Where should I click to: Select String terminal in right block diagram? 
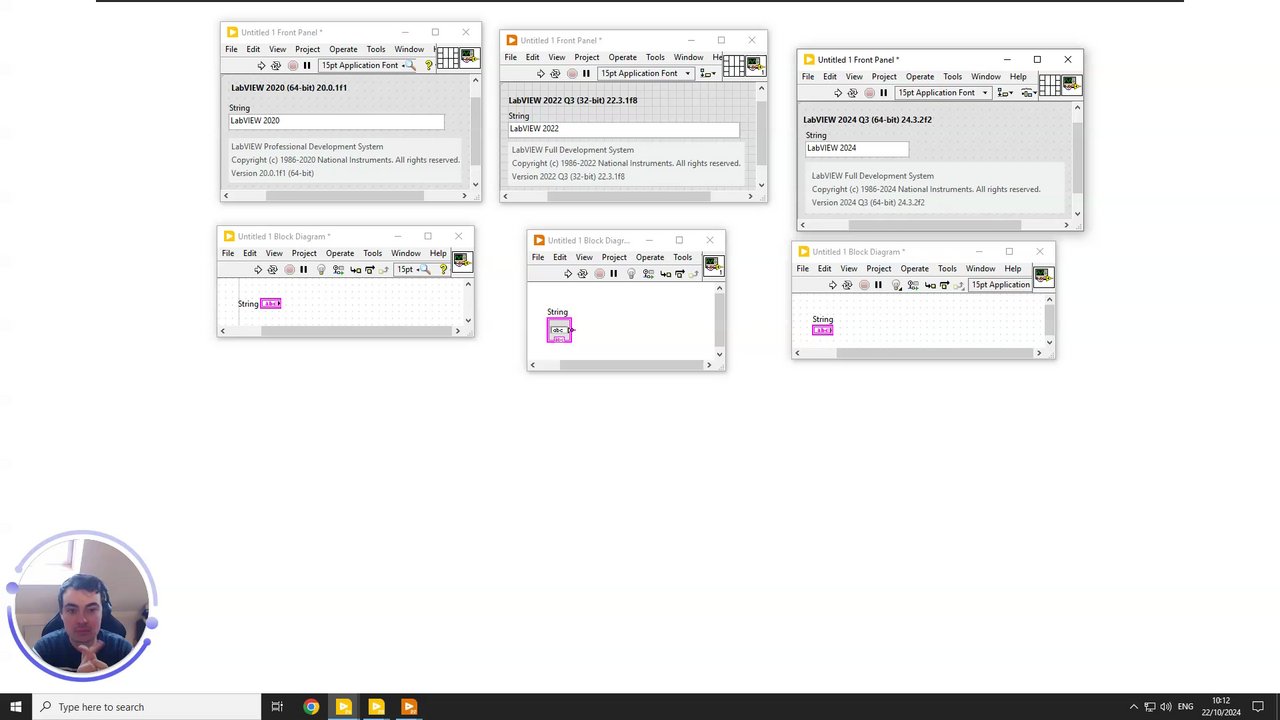[x=822, y=330]
